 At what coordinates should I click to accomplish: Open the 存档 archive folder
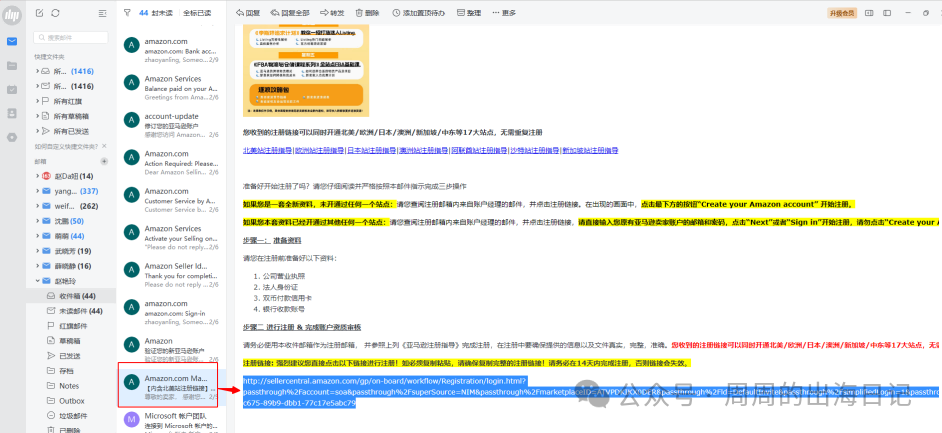pos(71,371)
